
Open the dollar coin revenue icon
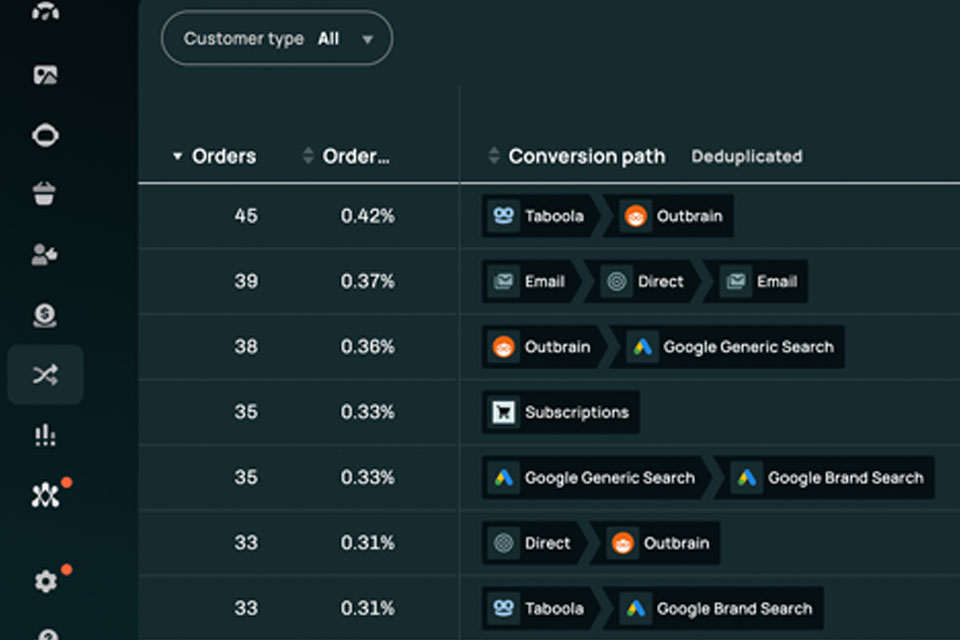[45, 315]
